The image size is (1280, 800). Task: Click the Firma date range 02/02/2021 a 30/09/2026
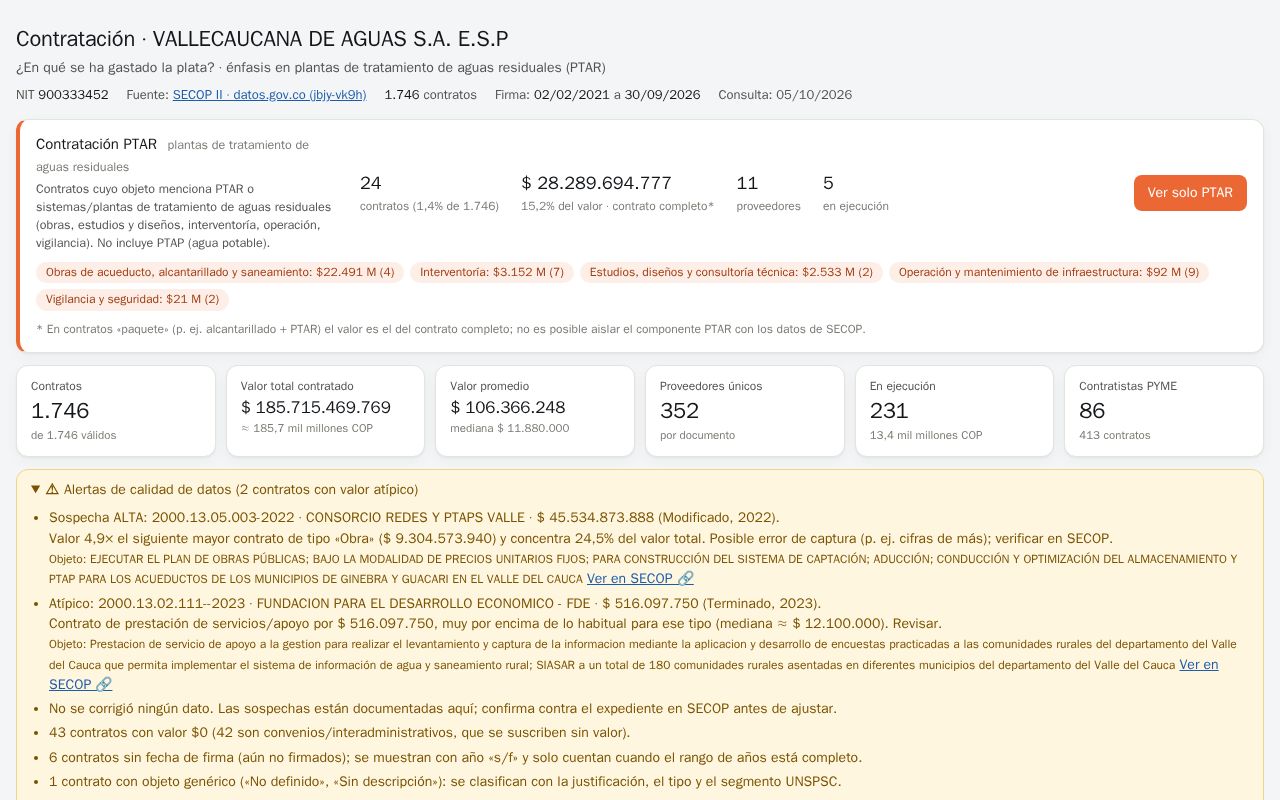617,95
